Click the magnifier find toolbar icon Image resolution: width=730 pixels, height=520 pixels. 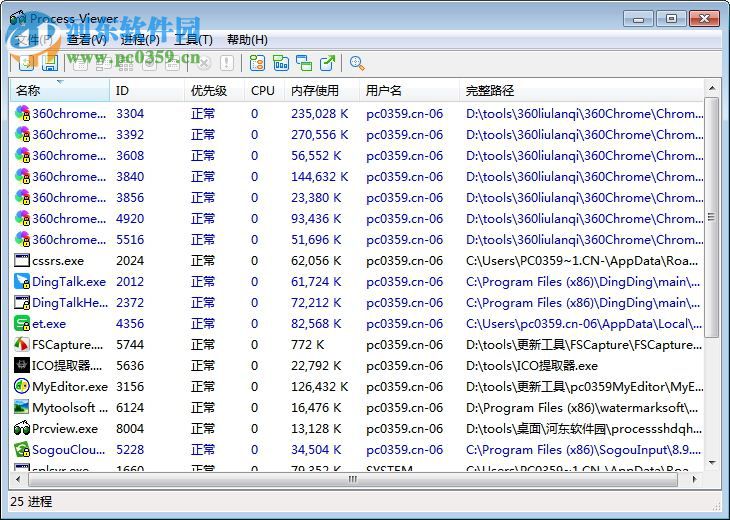point(357,63)
